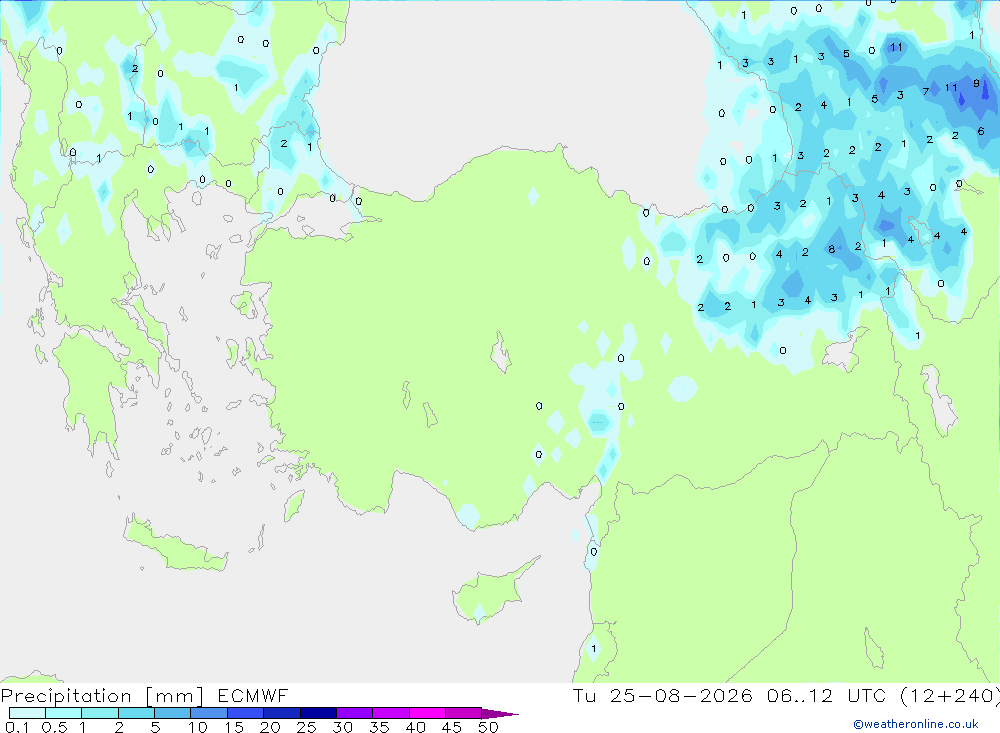The image size is (1000, 733).
Task: Click legend scale label '25'
Action: click(307, 727)
